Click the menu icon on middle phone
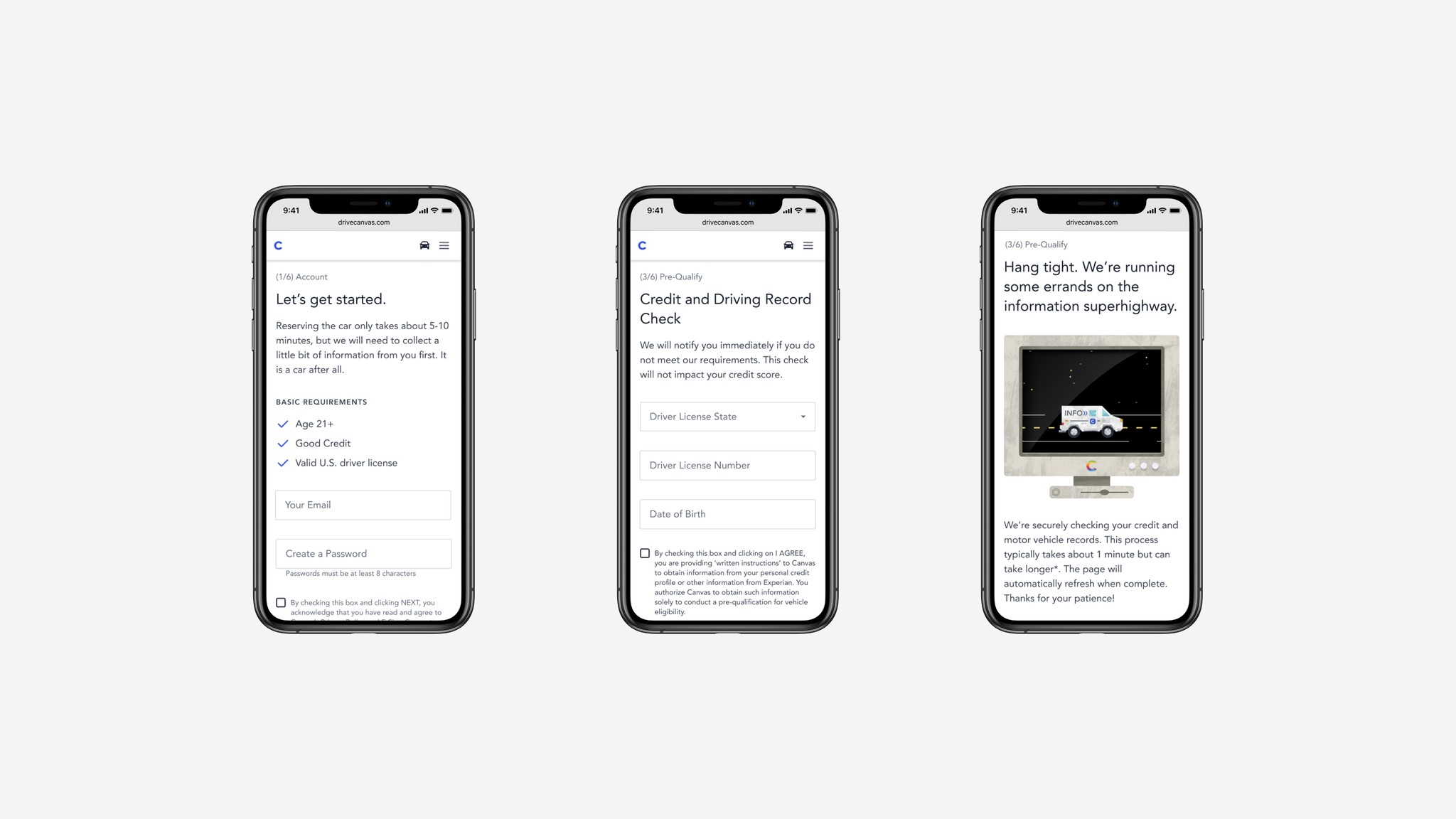 click(x=808, y=245)
